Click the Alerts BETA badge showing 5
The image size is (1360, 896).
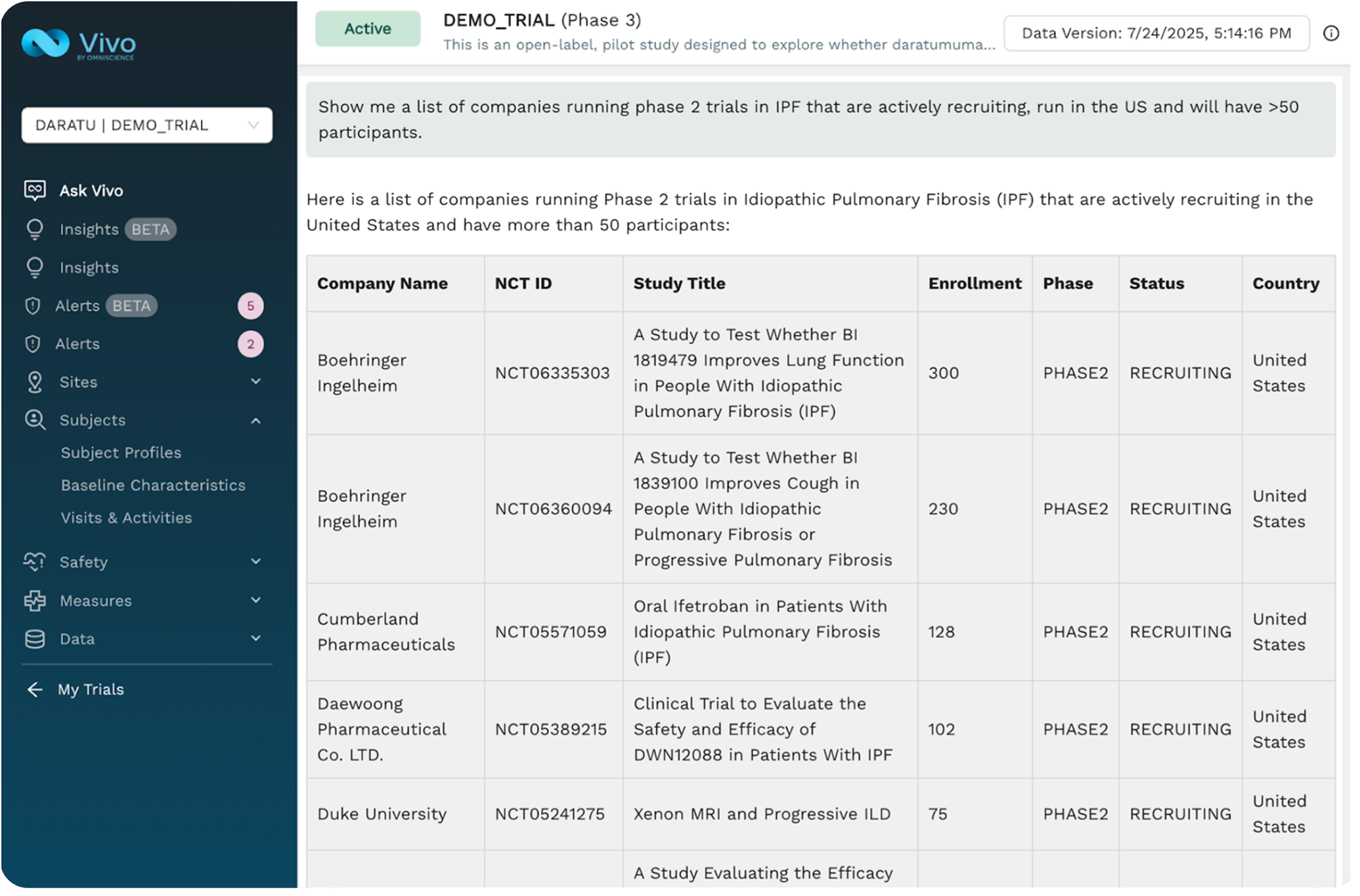(x=250, y=306)
